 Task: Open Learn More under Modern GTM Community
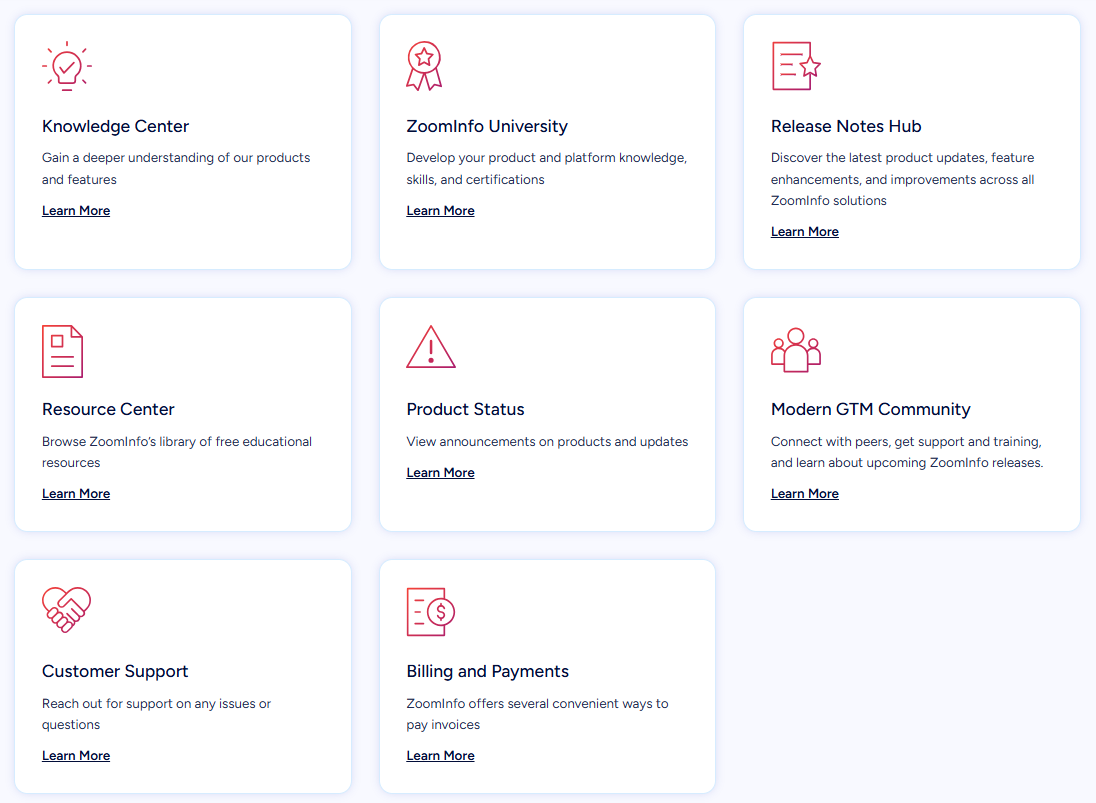pos(805,494)
